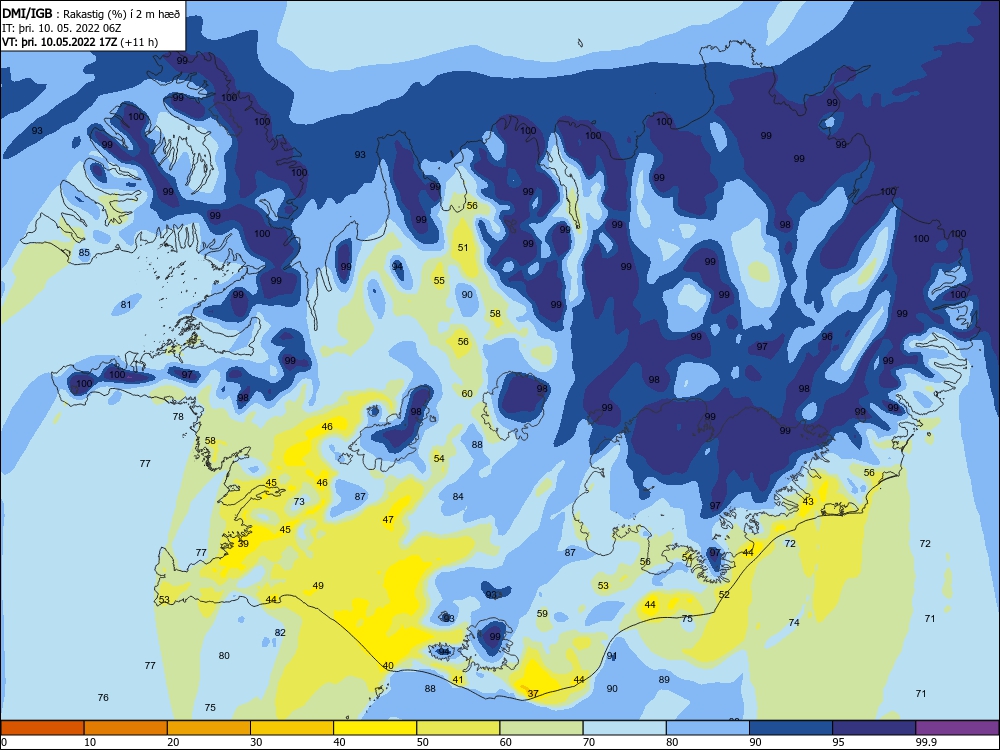Click the legend tick label 20
The width and height of the screenshot is (1000, 750).
173,742
